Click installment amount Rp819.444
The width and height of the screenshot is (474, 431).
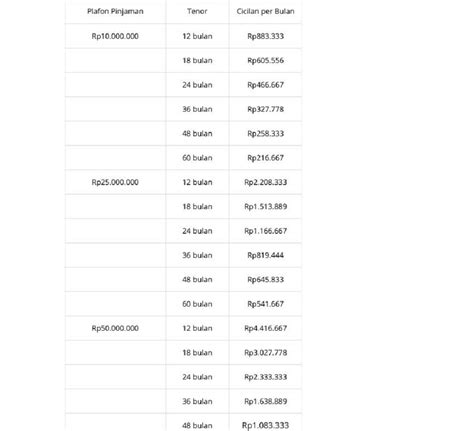coord(265,255)
